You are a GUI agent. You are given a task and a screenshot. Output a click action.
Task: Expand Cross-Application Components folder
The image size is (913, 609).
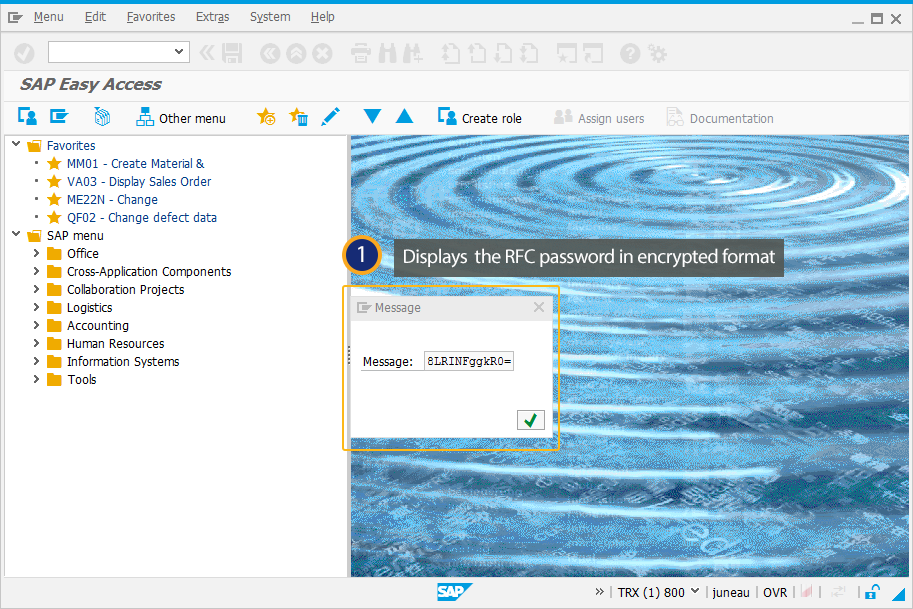[x=36, y=271]
